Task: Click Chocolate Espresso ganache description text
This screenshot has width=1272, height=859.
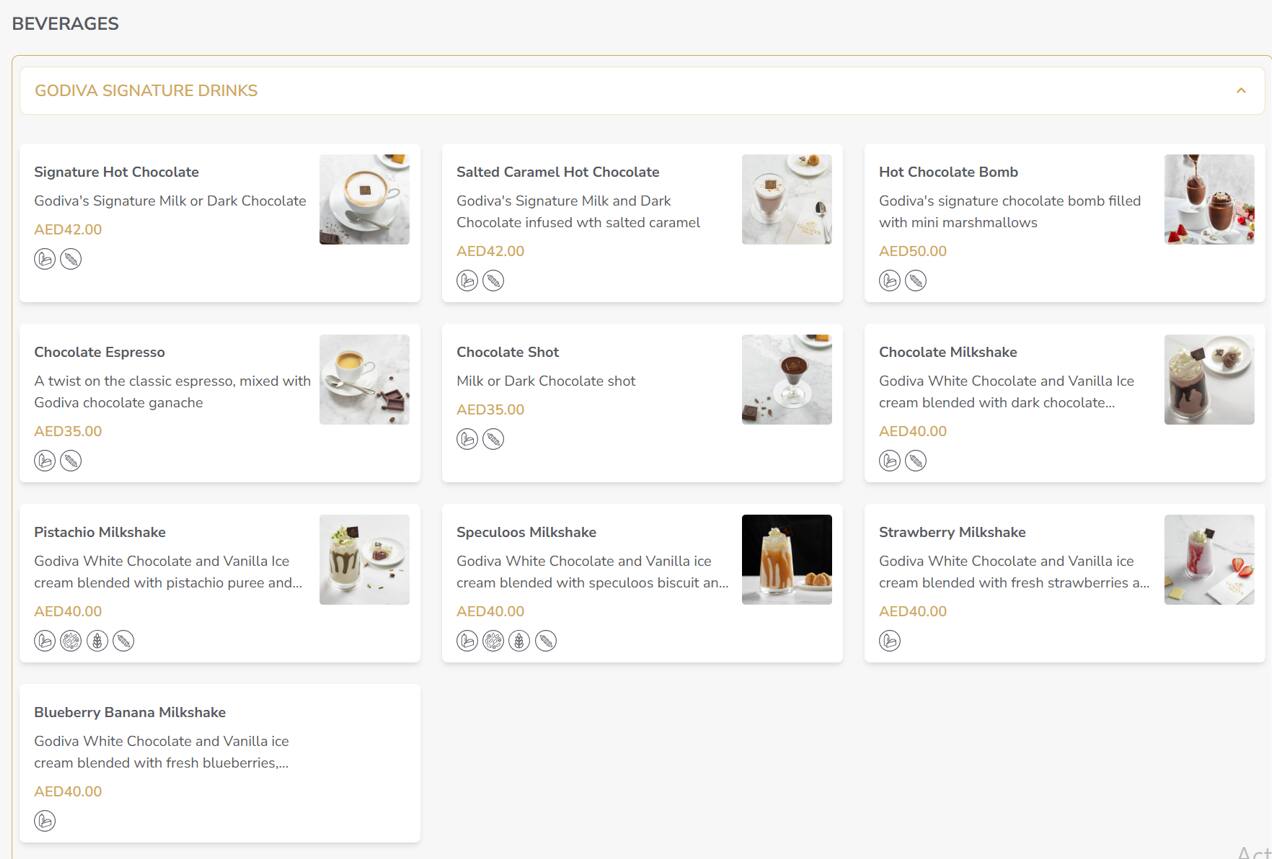Action: 172,392
